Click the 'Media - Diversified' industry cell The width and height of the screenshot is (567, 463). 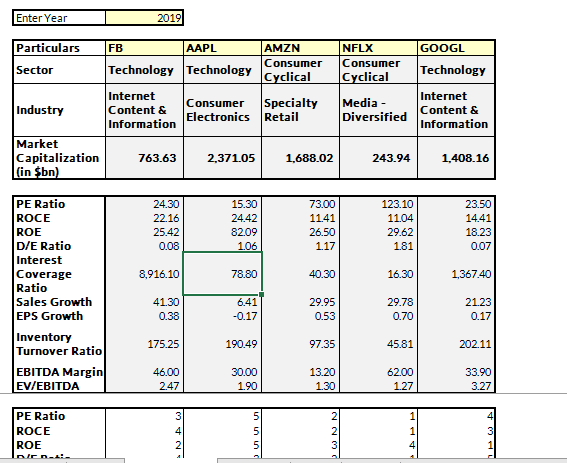[379, 110]
